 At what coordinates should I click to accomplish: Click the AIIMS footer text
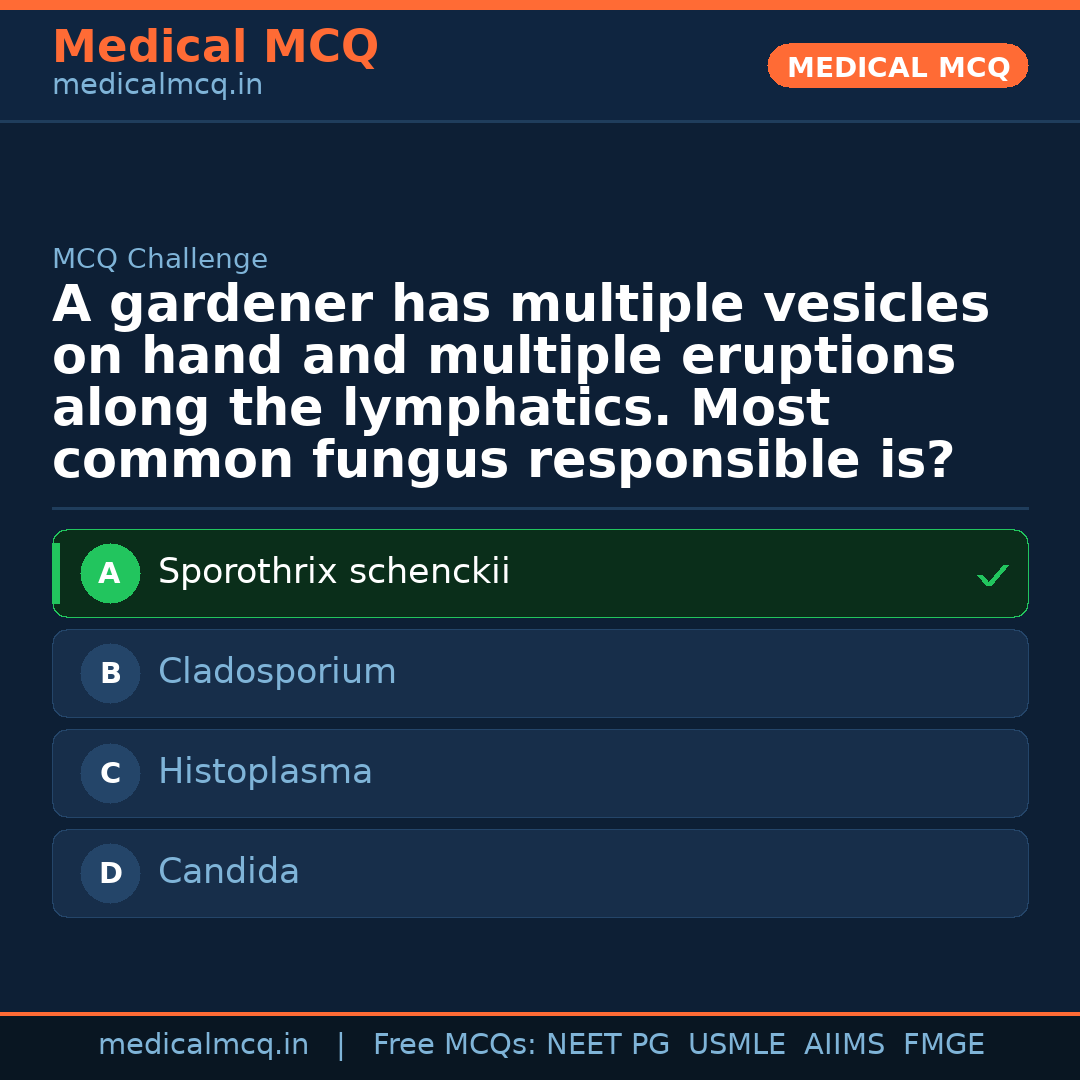tap(844, 1045)
